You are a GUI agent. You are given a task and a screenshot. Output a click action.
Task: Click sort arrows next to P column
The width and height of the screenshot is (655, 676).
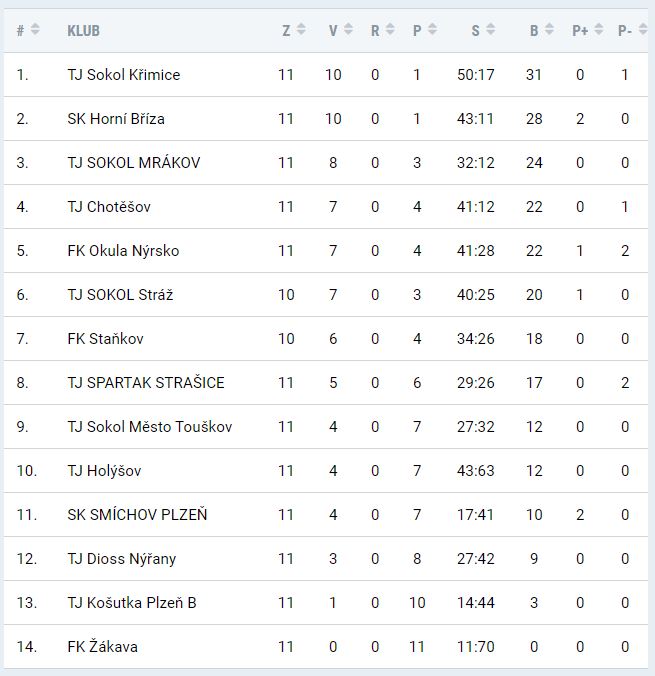(x=432, y=31)
